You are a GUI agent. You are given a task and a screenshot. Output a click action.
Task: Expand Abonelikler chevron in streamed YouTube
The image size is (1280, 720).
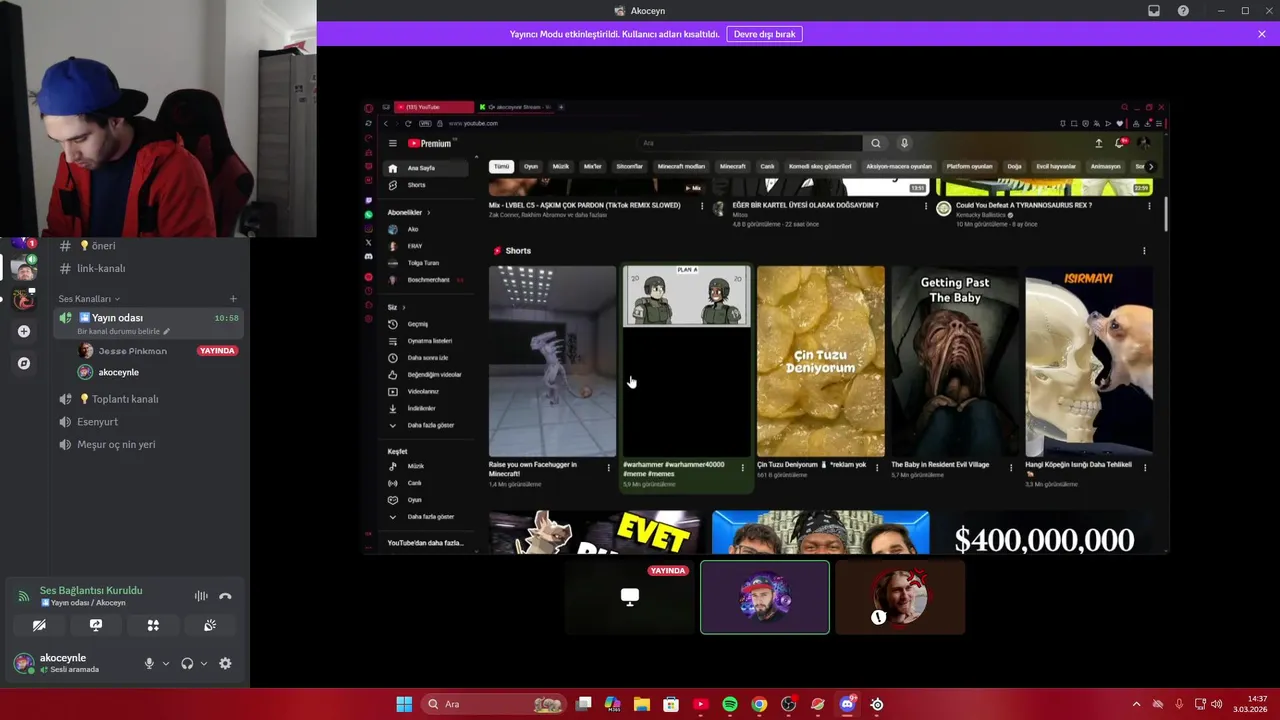[428, 212]
